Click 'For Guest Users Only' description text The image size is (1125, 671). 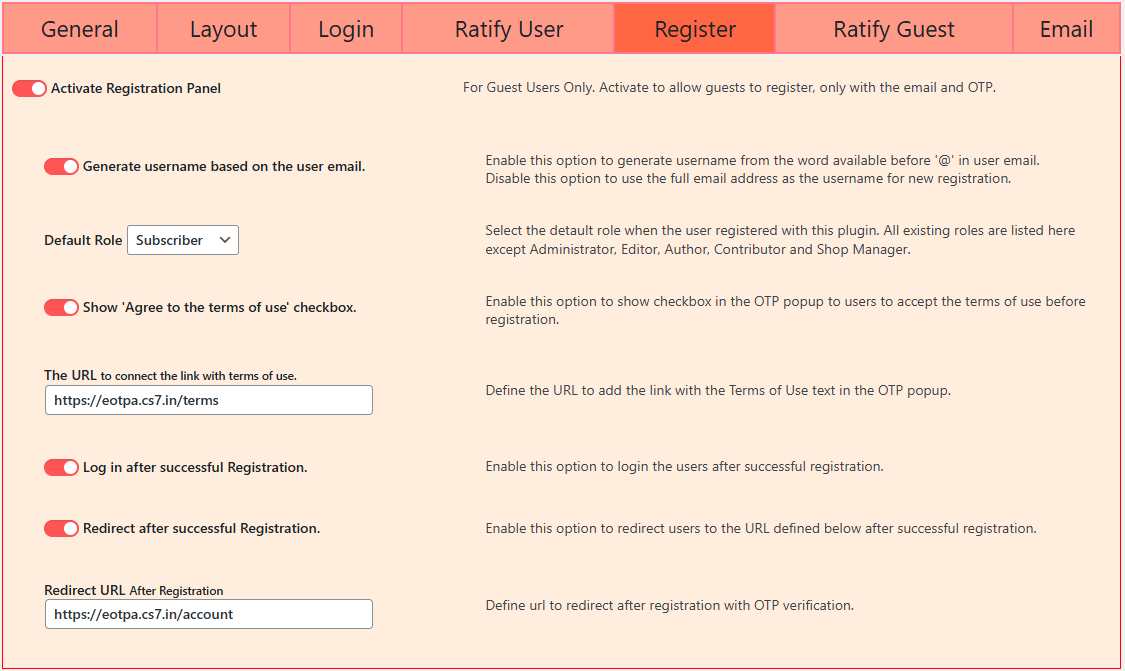click(729, 88)
